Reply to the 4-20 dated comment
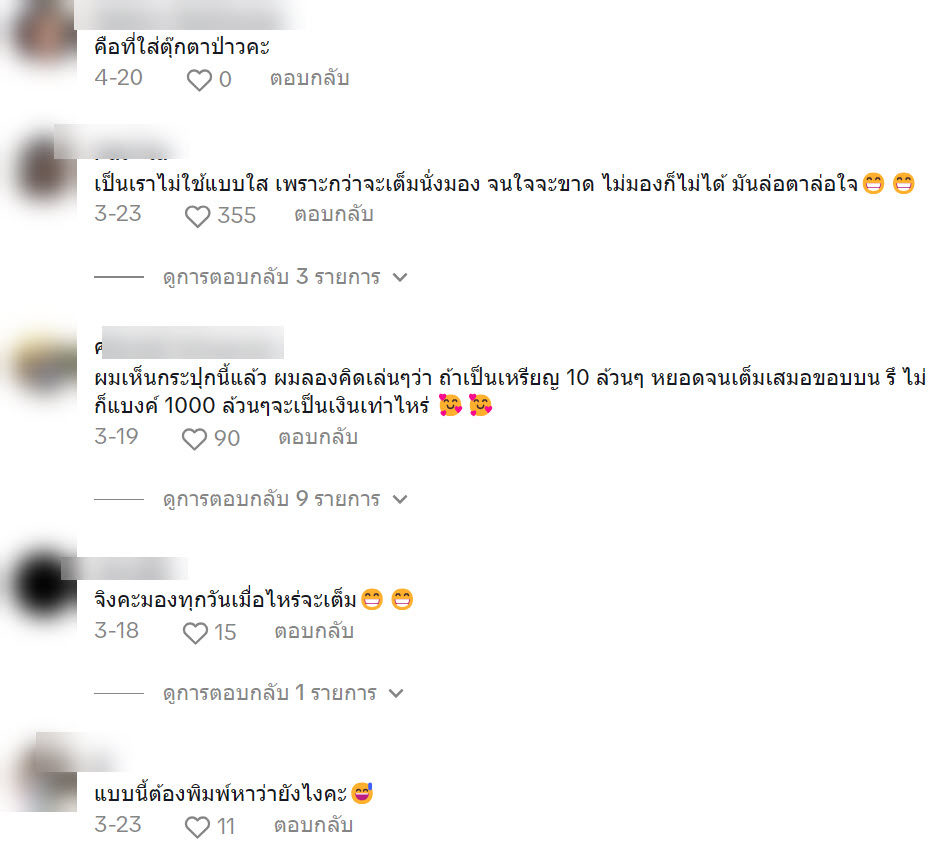Screen dimensions: 932x849 click(310, 78)
